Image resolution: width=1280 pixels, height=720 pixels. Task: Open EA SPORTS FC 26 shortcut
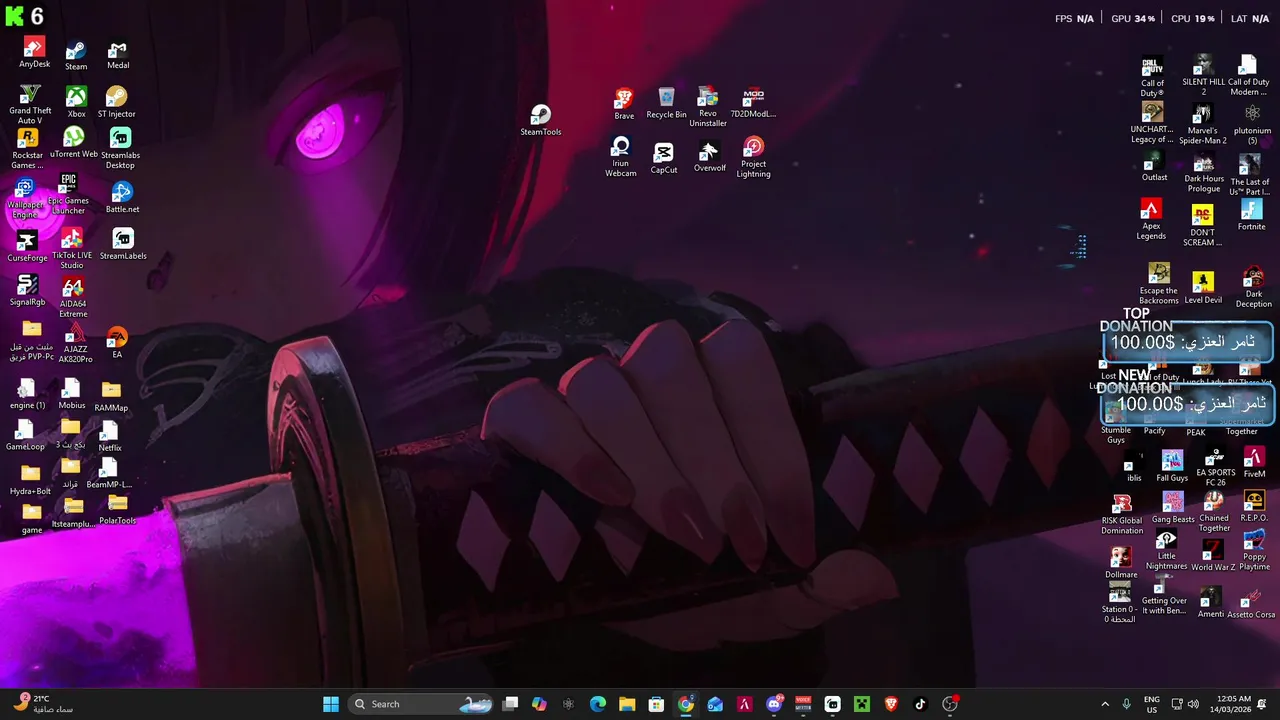(1215, 467)
